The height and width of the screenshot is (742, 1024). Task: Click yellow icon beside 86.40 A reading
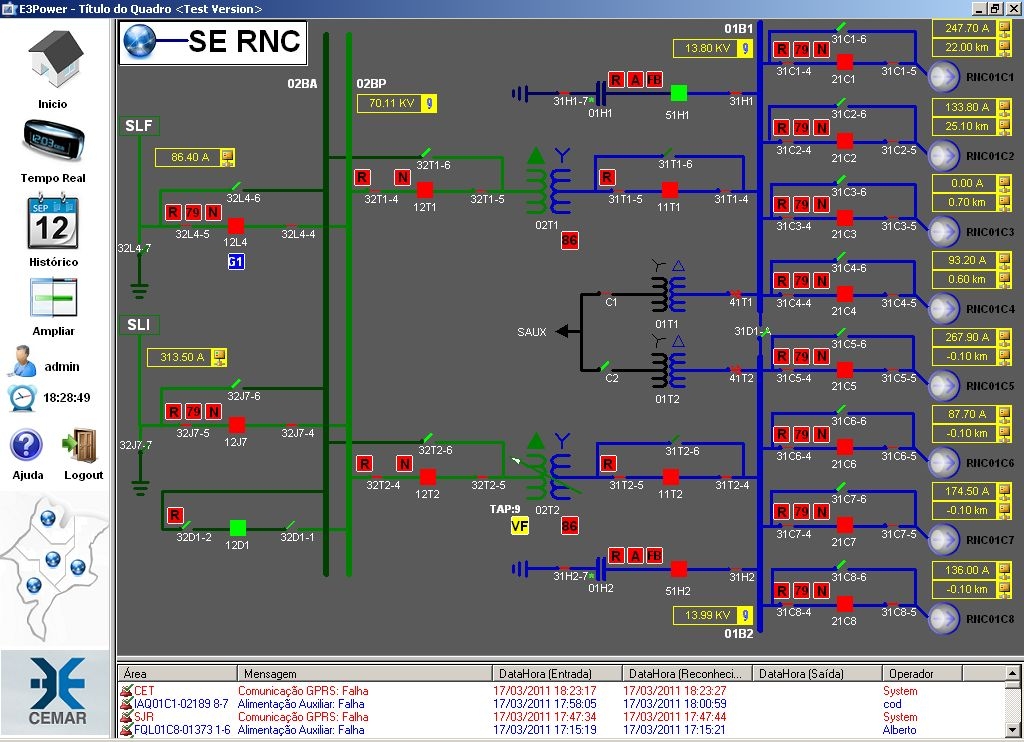tap(227, 157)
